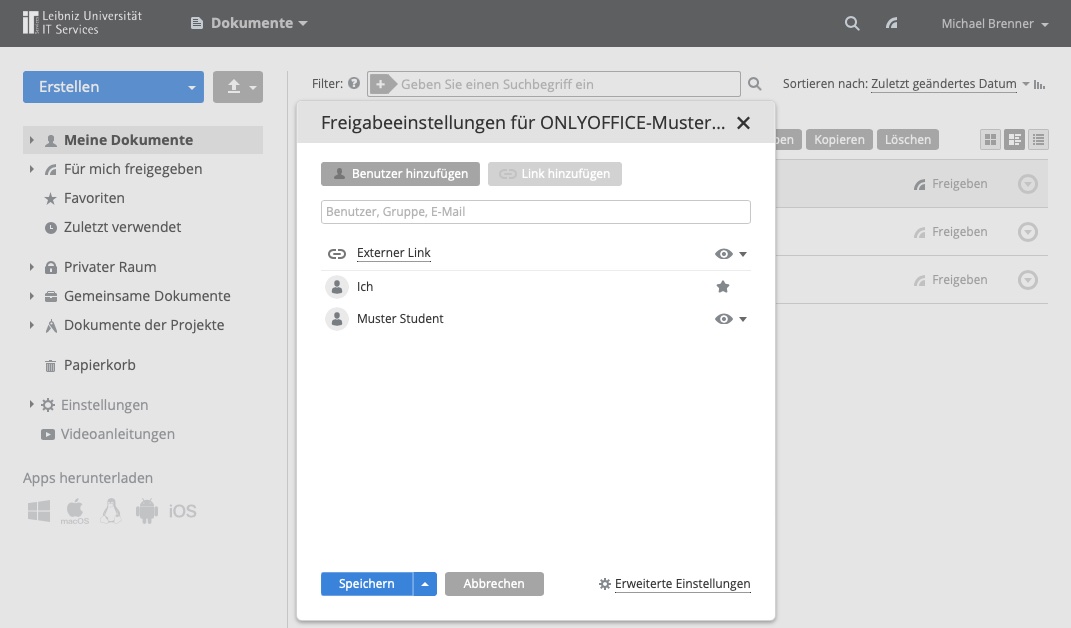Open the search magnifier in top header

(x=852, y=23)
